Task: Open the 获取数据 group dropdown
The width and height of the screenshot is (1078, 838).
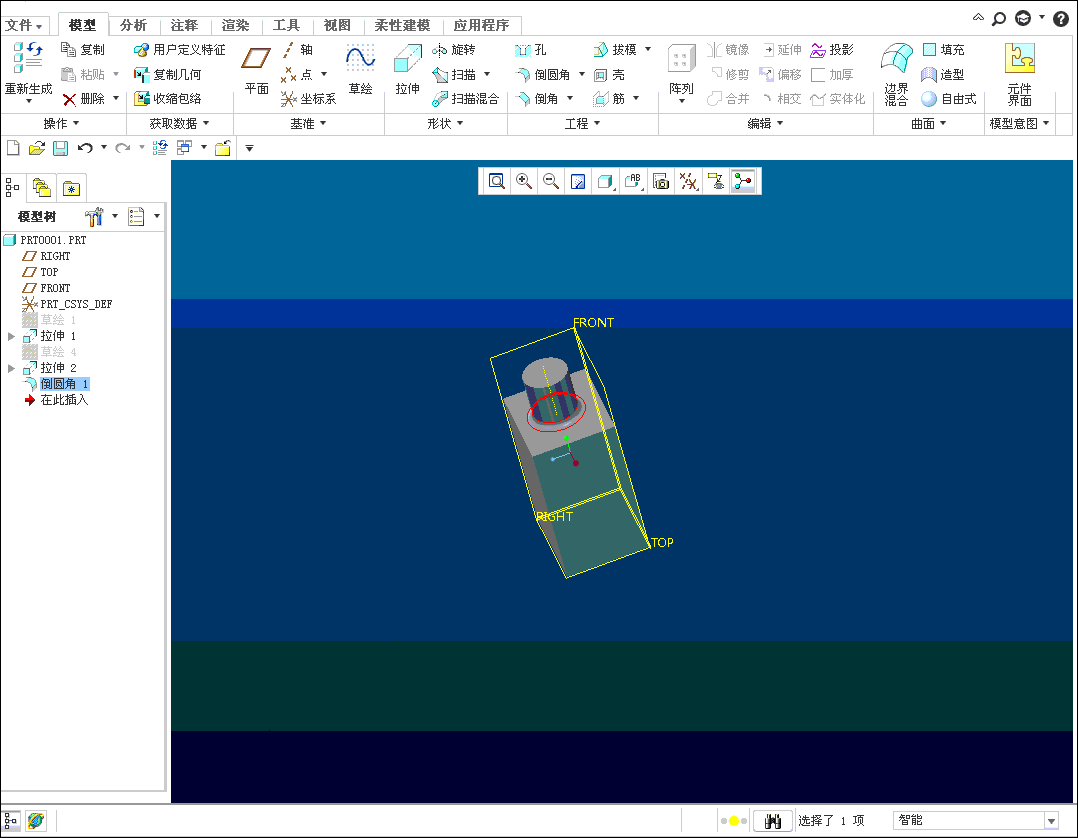Action: (179, 124)
